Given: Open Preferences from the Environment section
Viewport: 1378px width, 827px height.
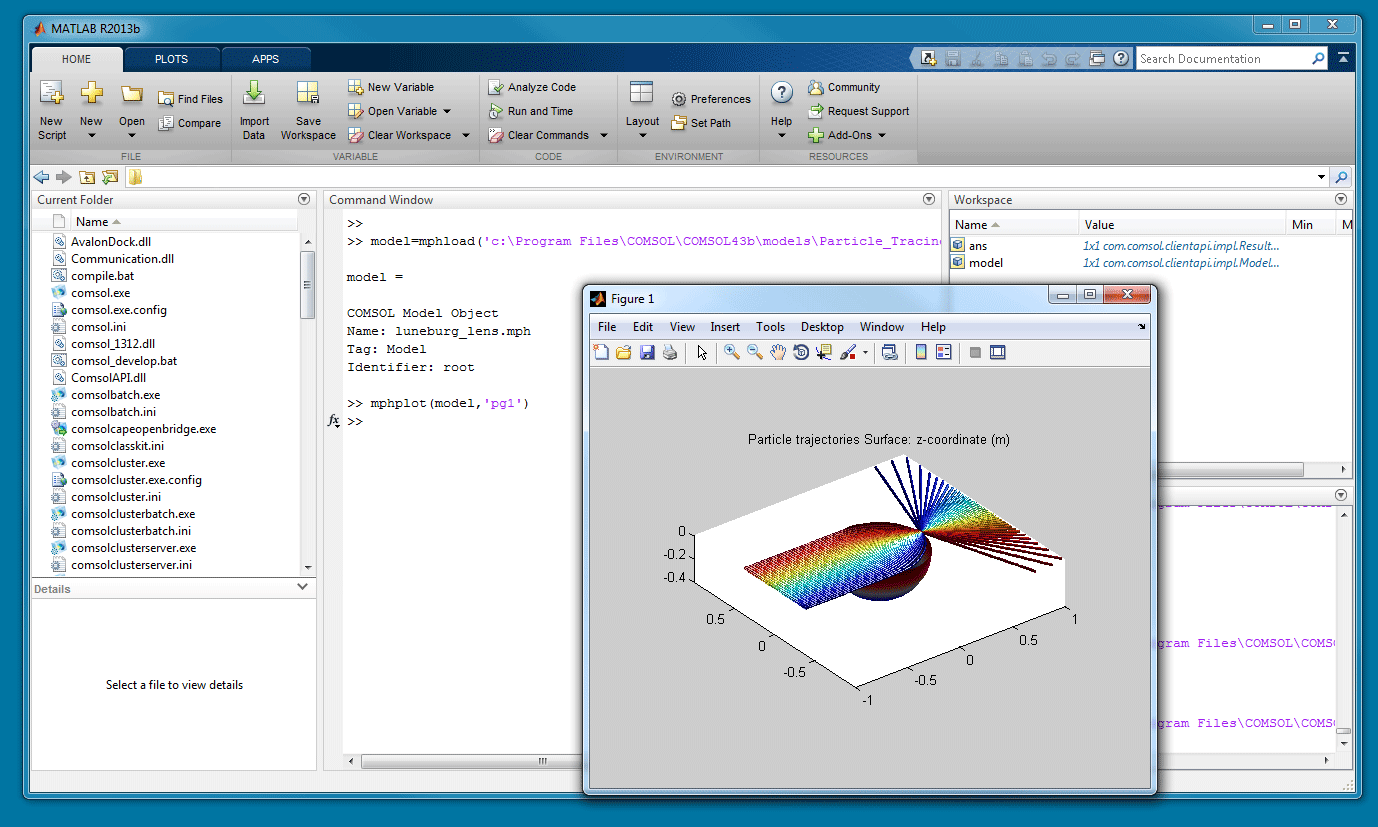Looking at the screenshot, I should (710, 99).
